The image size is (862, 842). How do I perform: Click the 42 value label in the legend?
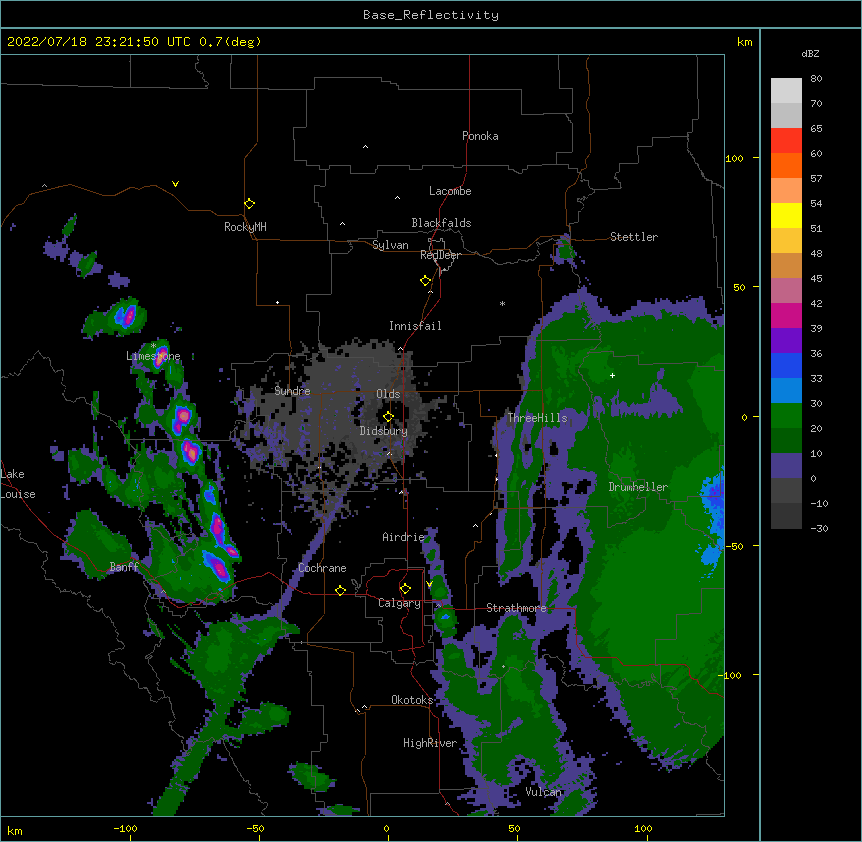pos(816,303)
